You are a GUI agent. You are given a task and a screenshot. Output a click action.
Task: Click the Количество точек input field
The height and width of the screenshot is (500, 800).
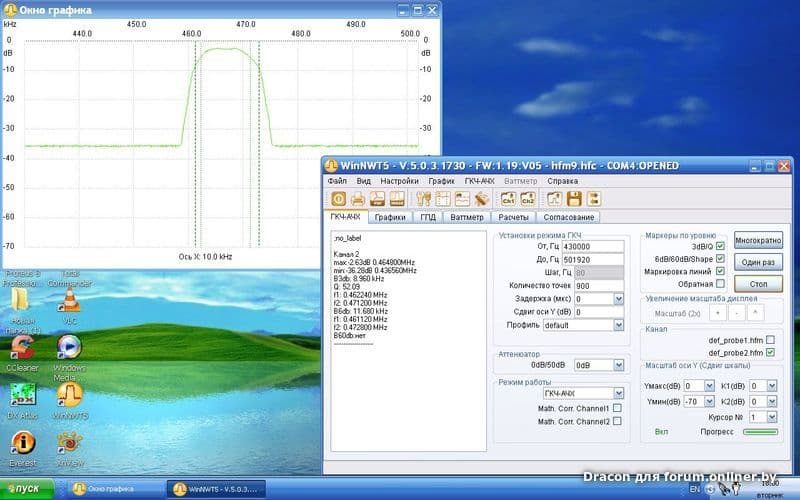click(598, 286)
